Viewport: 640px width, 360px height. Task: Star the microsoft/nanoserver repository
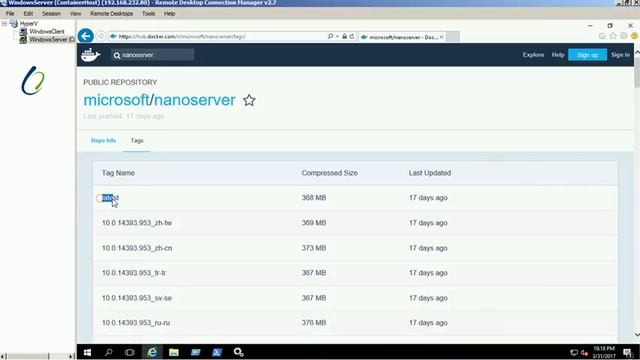(x=249, y=100)
